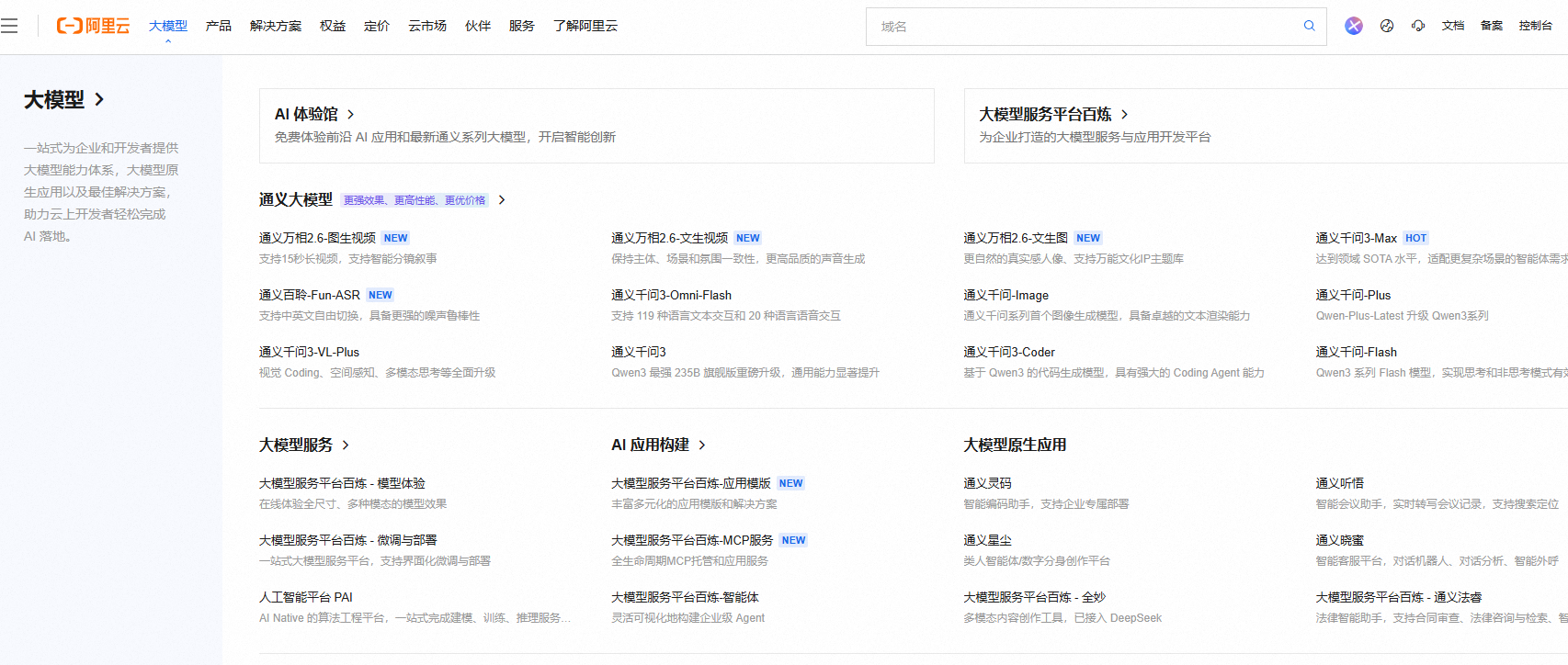
Task: Open the purple AI assistant icon
Action: tap(1354, 26)
